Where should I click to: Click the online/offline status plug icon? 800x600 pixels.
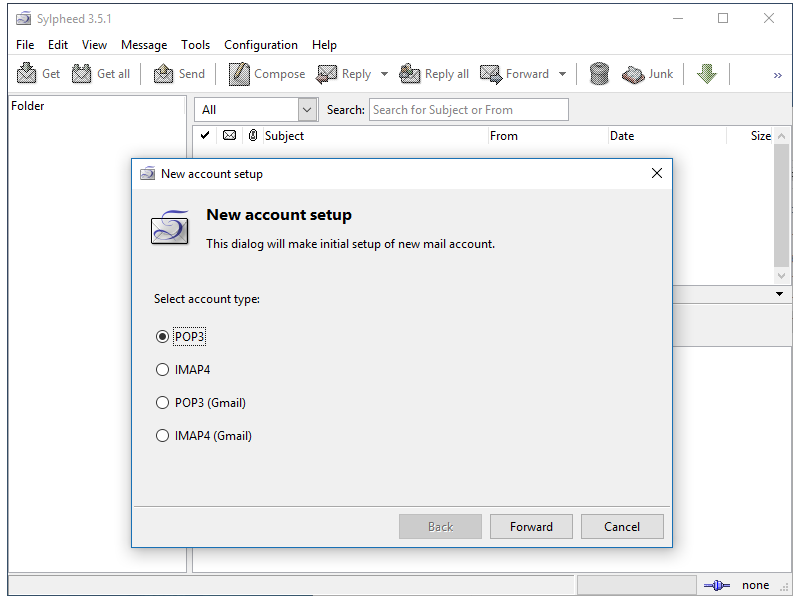click(717, 585)
